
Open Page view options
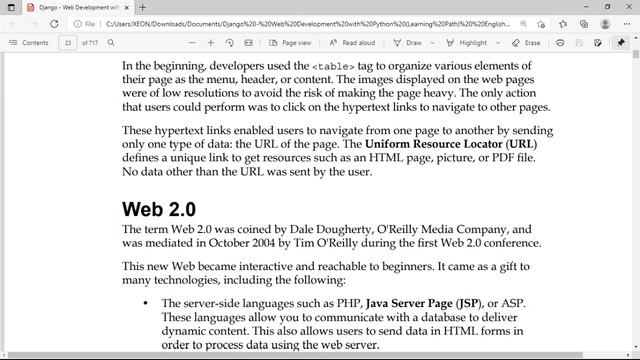[290, 43]
